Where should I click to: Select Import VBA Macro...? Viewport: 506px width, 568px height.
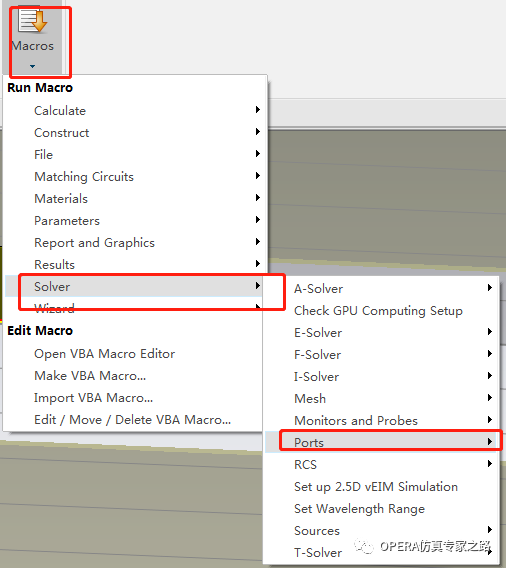click(x=93, y=398)
